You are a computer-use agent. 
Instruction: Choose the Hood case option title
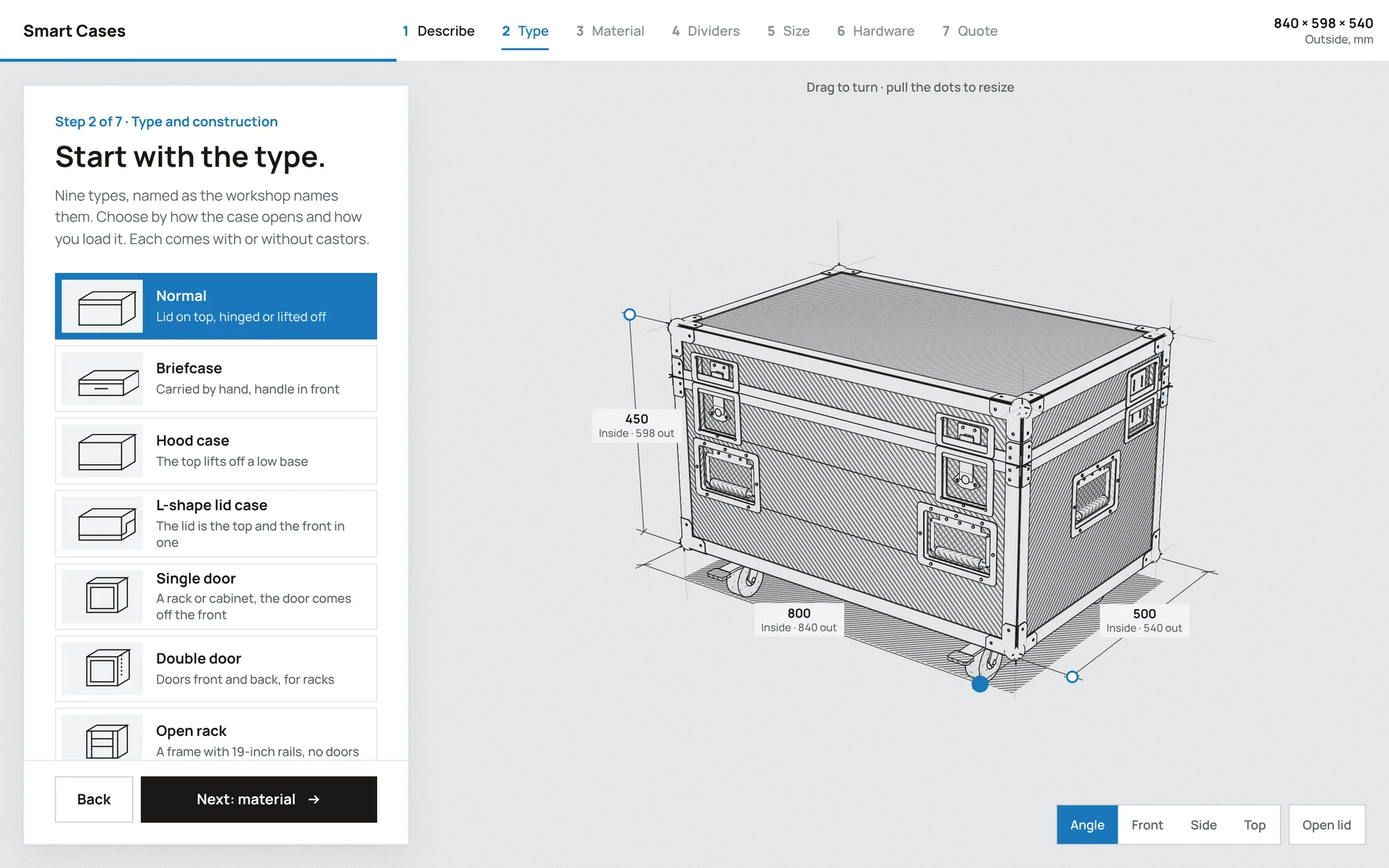click(192, 440)
